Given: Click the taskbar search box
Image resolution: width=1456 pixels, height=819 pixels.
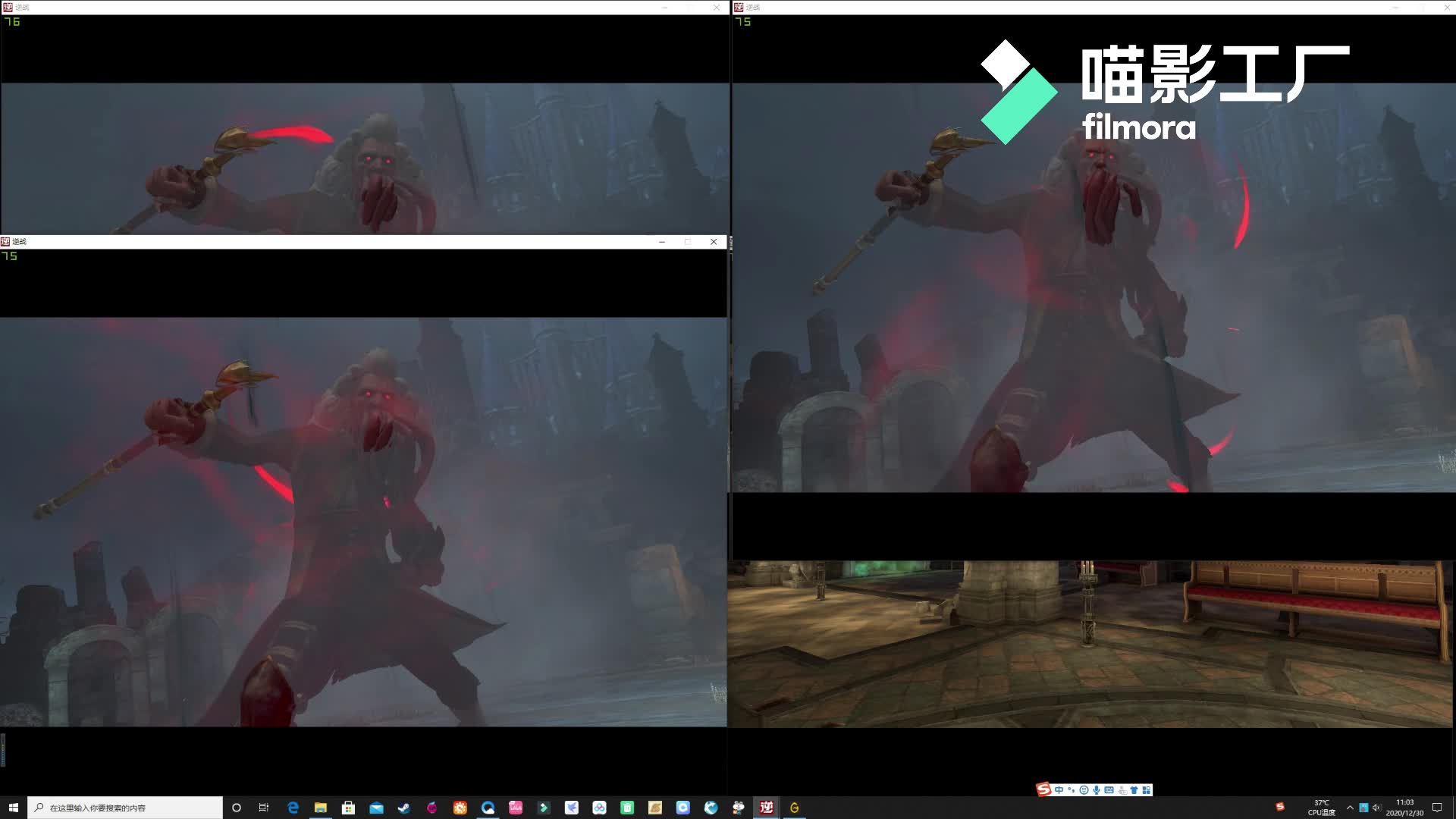Looking at the screenshot, I should [125, 808].
